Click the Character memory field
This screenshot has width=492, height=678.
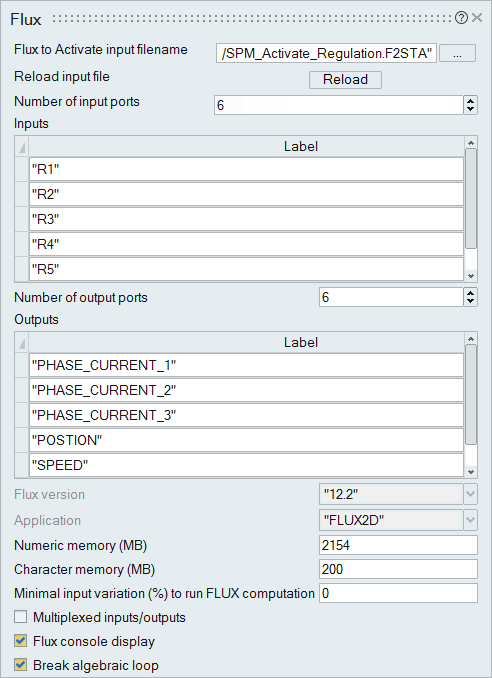pyautogui.click(x=398, y=569)
